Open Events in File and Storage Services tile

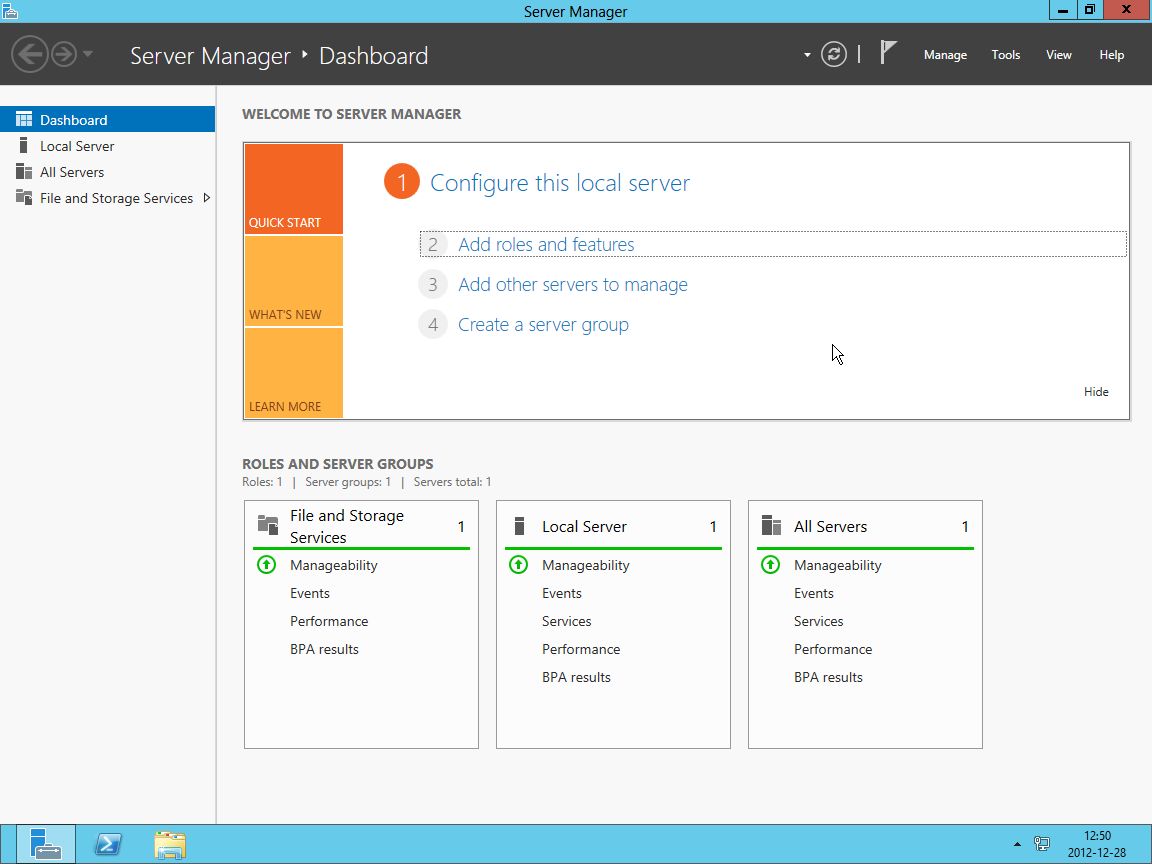tap(309, 593)
